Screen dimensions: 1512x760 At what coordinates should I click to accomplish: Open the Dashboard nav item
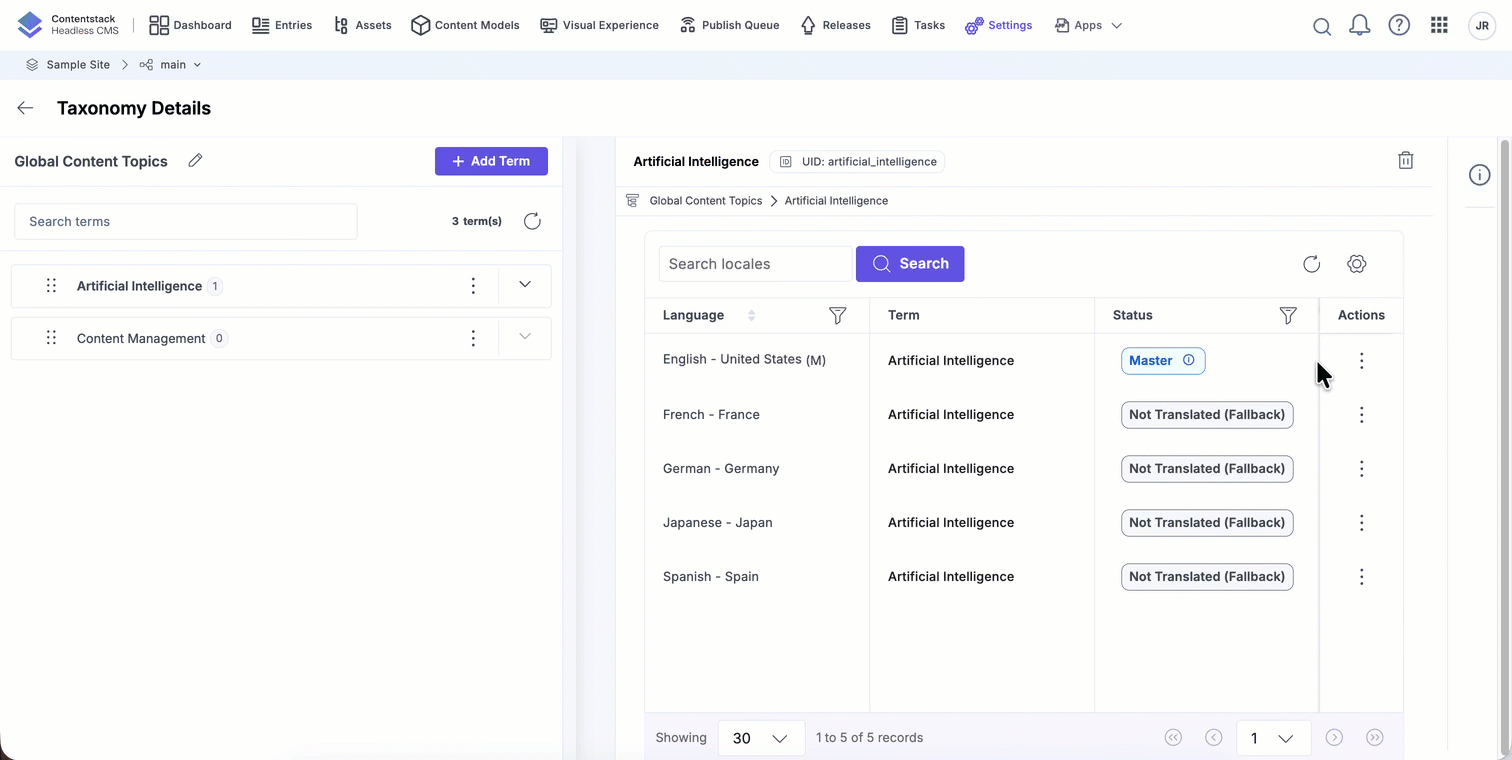click(190, 26)
